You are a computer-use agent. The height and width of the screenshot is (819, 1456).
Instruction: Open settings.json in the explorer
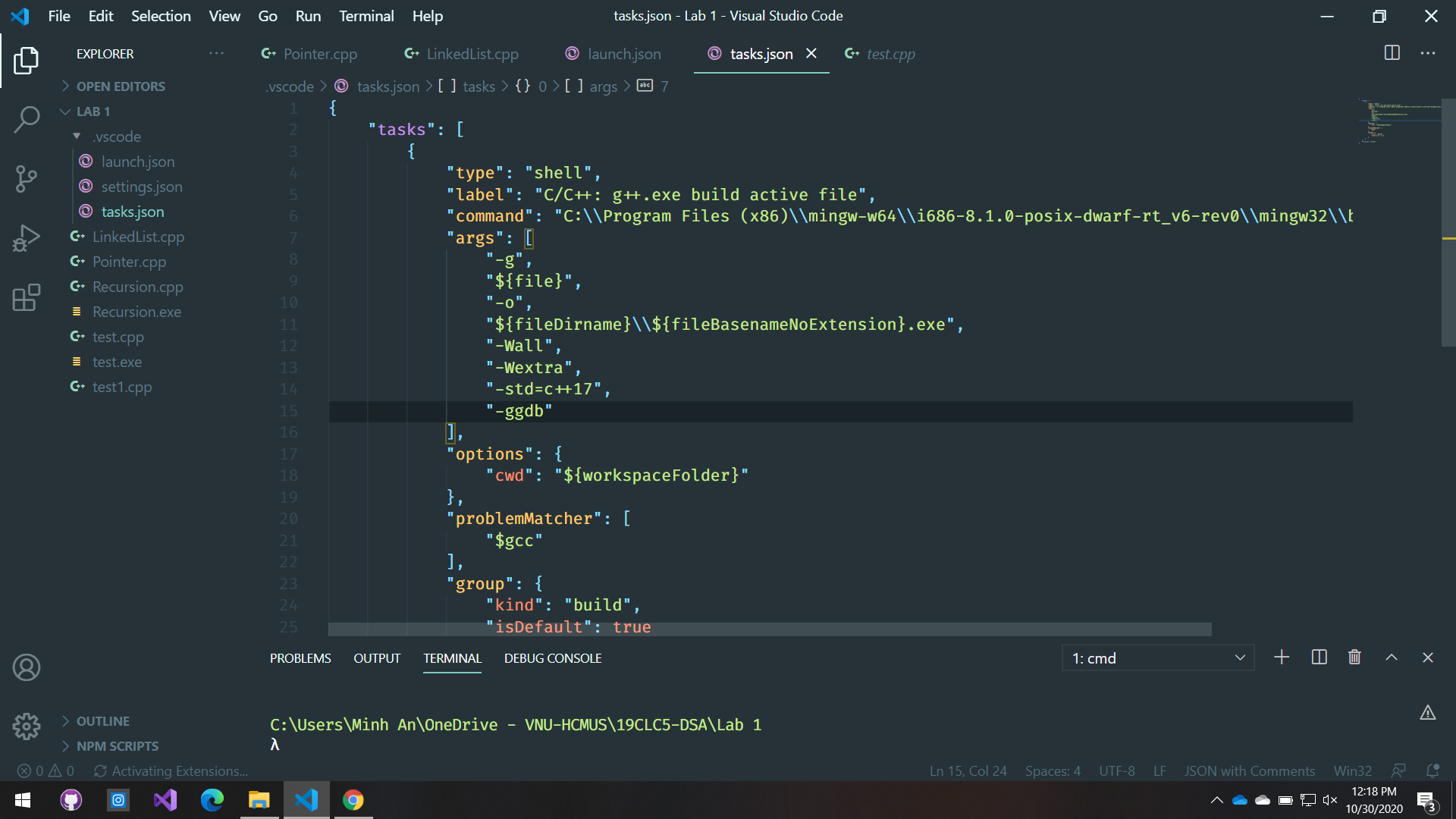click(142, 187)
